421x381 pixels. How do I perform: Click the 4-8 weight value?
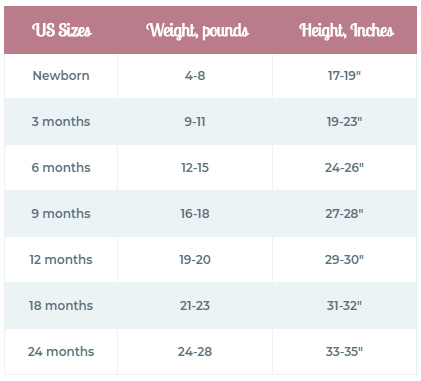[x=195, y=76]
